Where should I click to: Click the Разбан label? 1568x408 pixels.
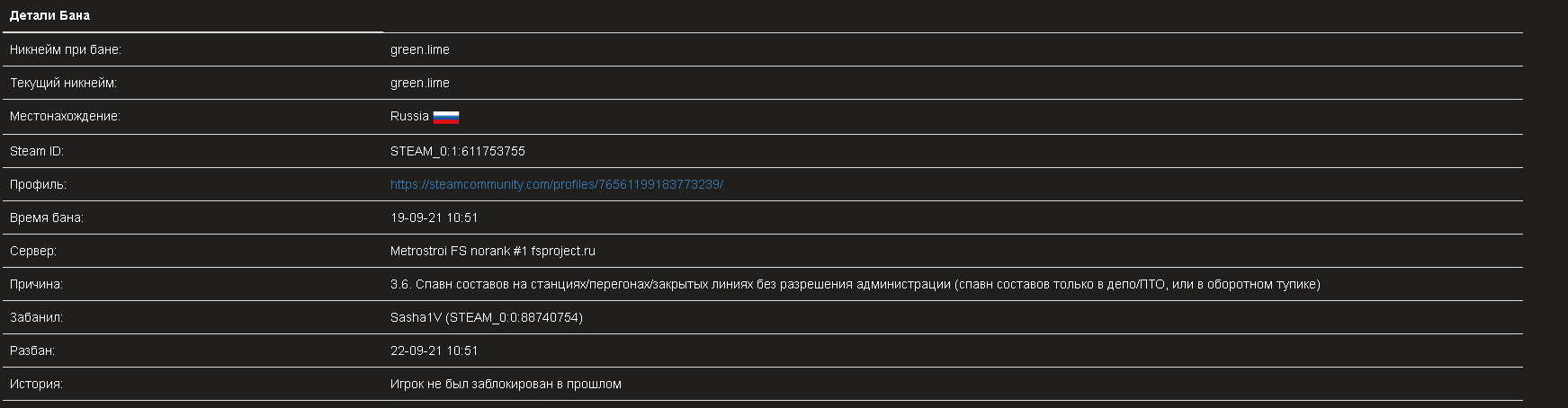(32, 350)
